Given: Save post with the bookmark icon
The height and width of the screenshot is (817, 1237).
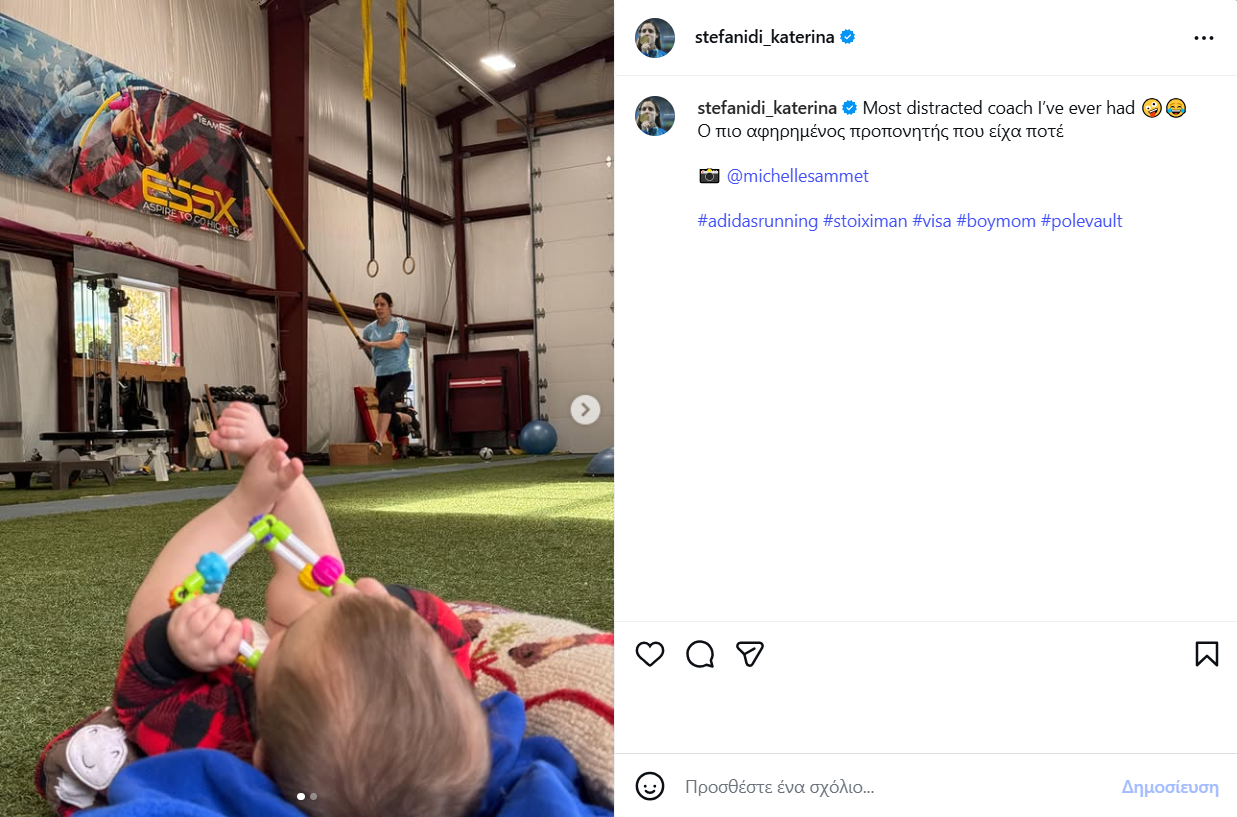Looking at the screenshot, I should click(x=1207, y=654).
